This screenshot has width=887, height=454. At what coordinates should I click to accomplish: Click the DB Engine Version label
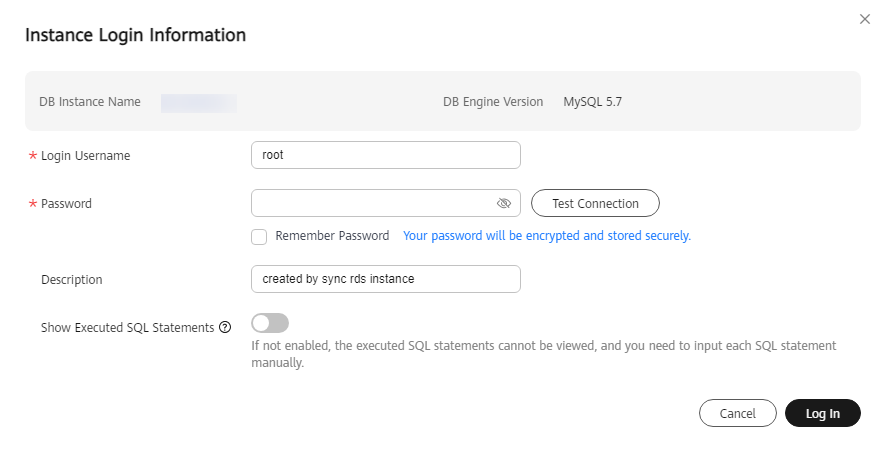pos(493,102)
